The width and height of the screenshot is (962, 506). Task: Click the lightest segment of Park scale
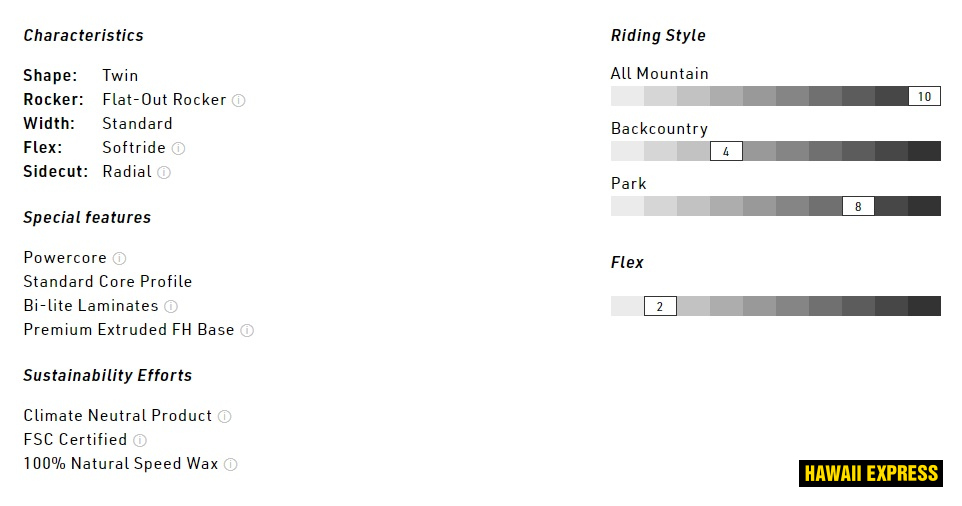[x=627, y=206]
